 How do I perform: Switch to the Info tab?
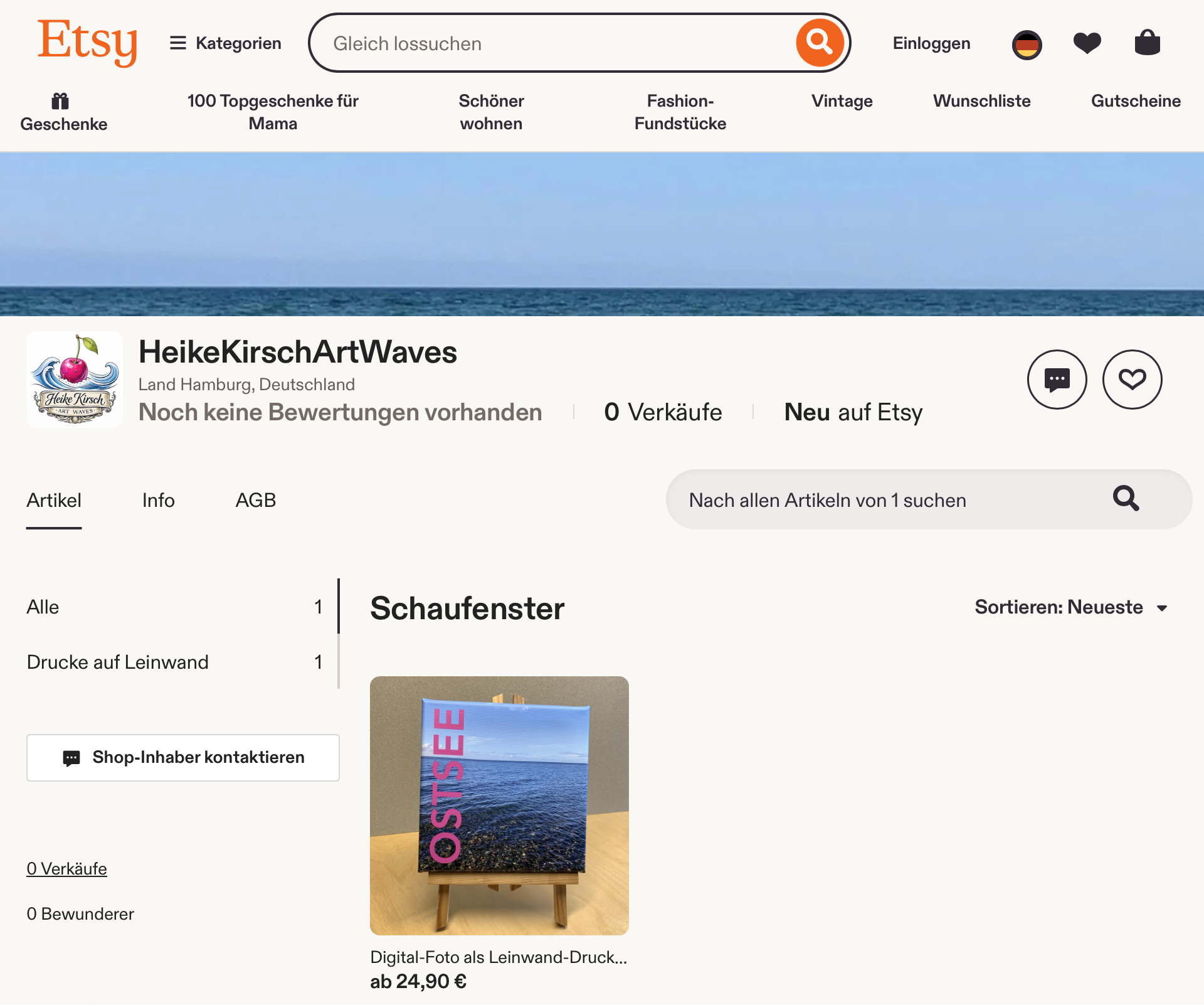(158, 501)
